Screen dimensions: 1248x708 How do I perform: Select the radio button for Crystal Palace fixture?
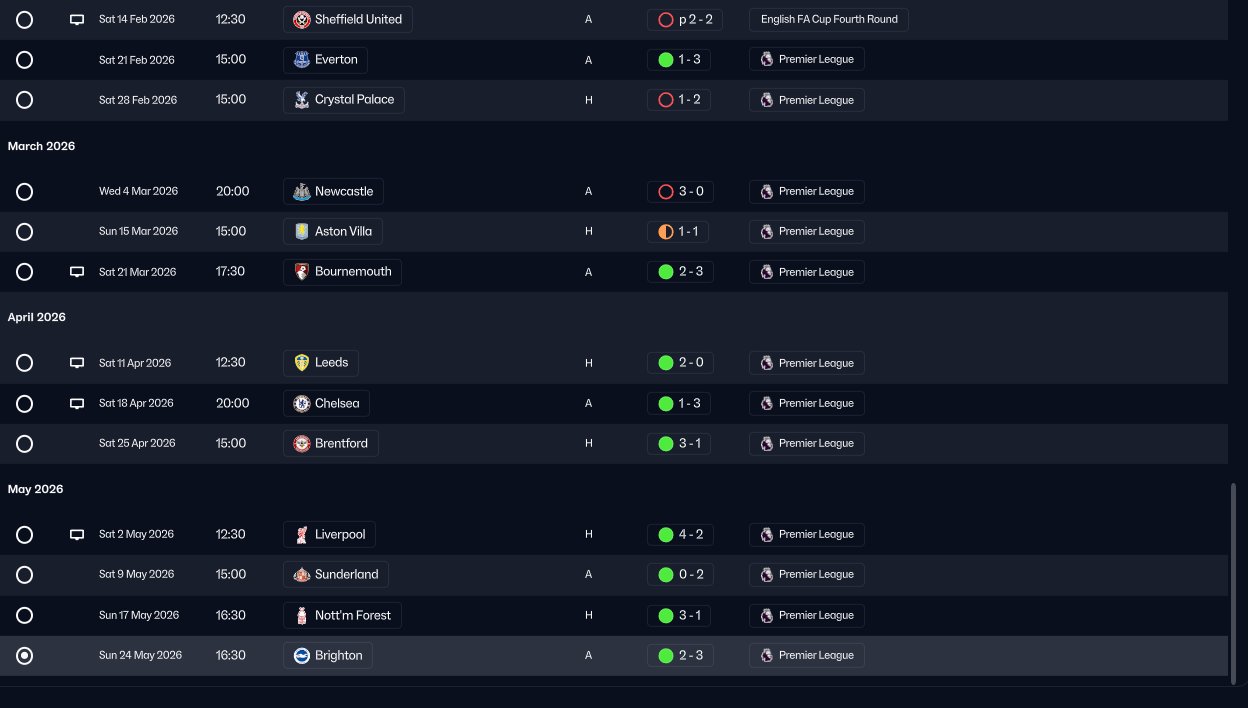[x=25, y=100]
